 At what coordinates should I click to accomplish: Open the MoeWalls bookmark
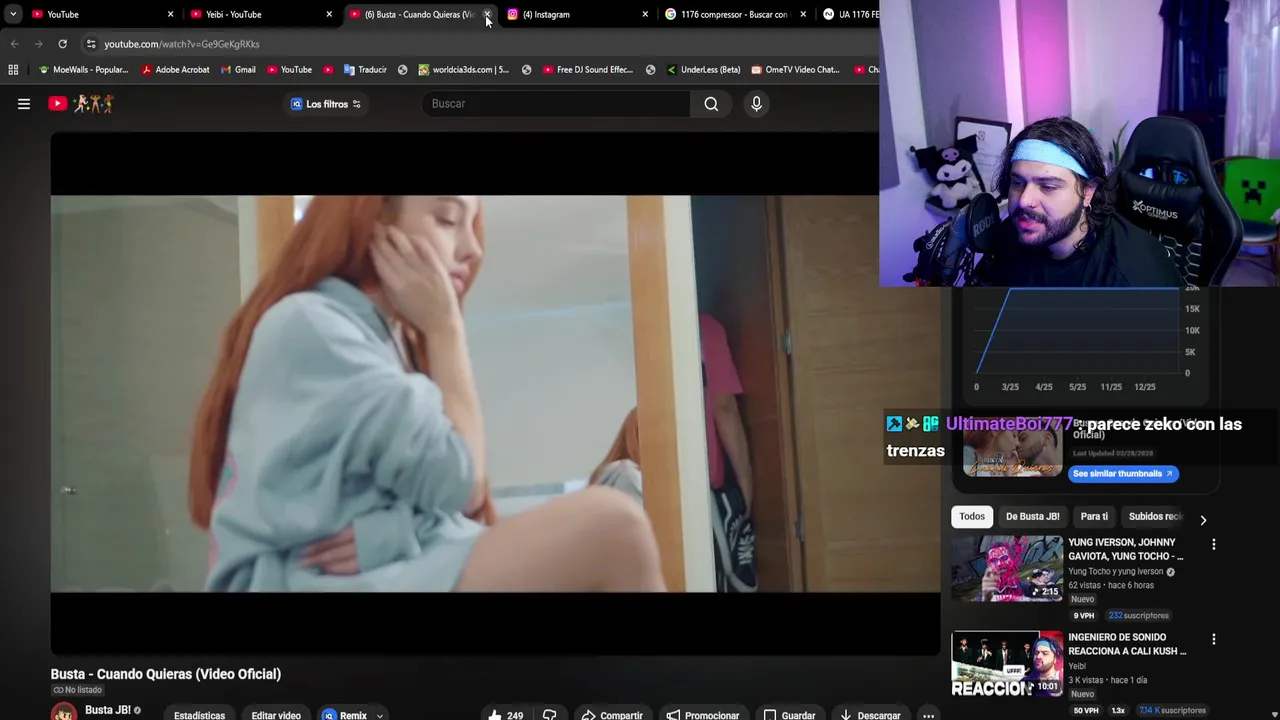83,70
